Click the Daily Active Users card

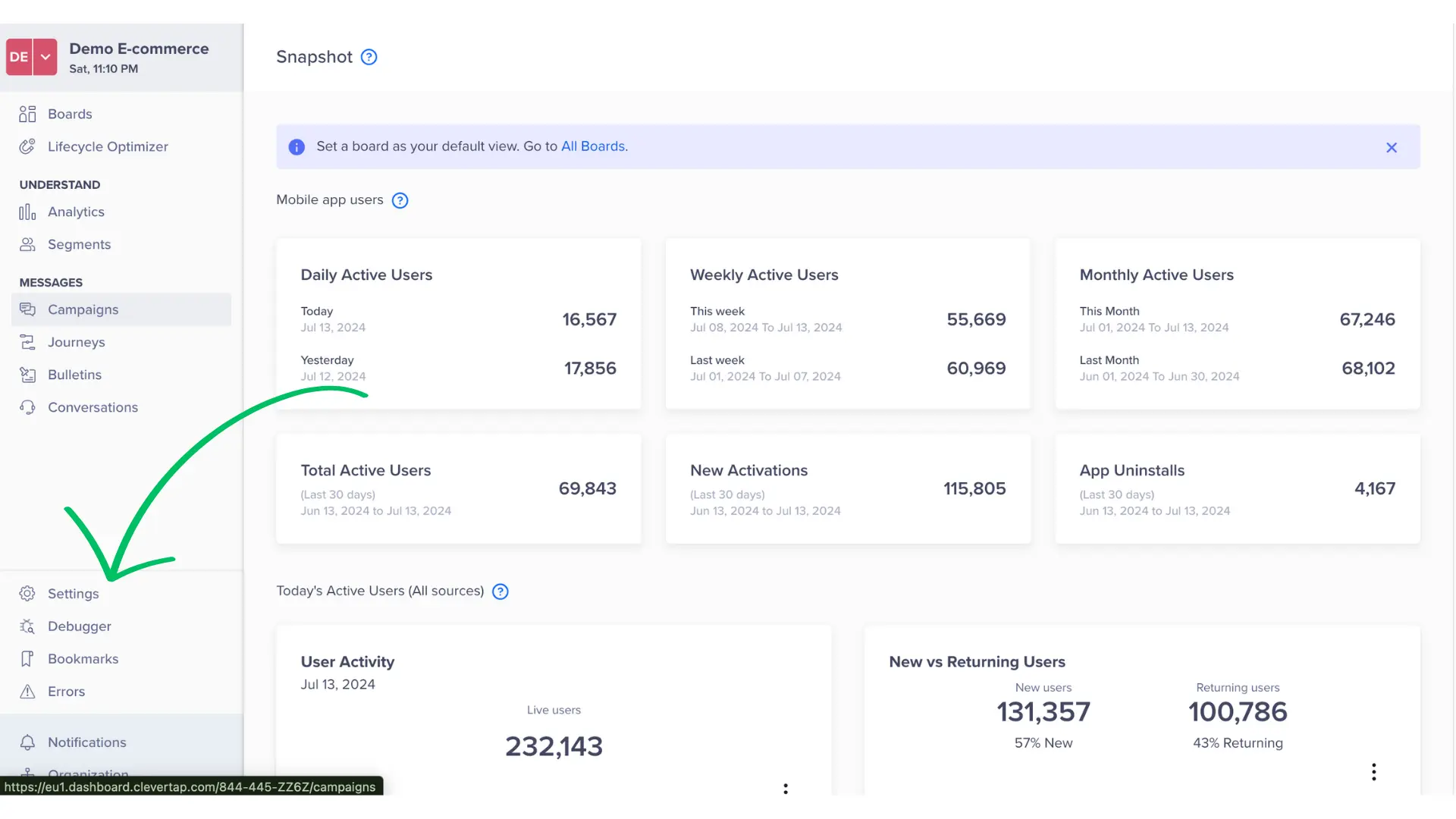tap(458, 324)
